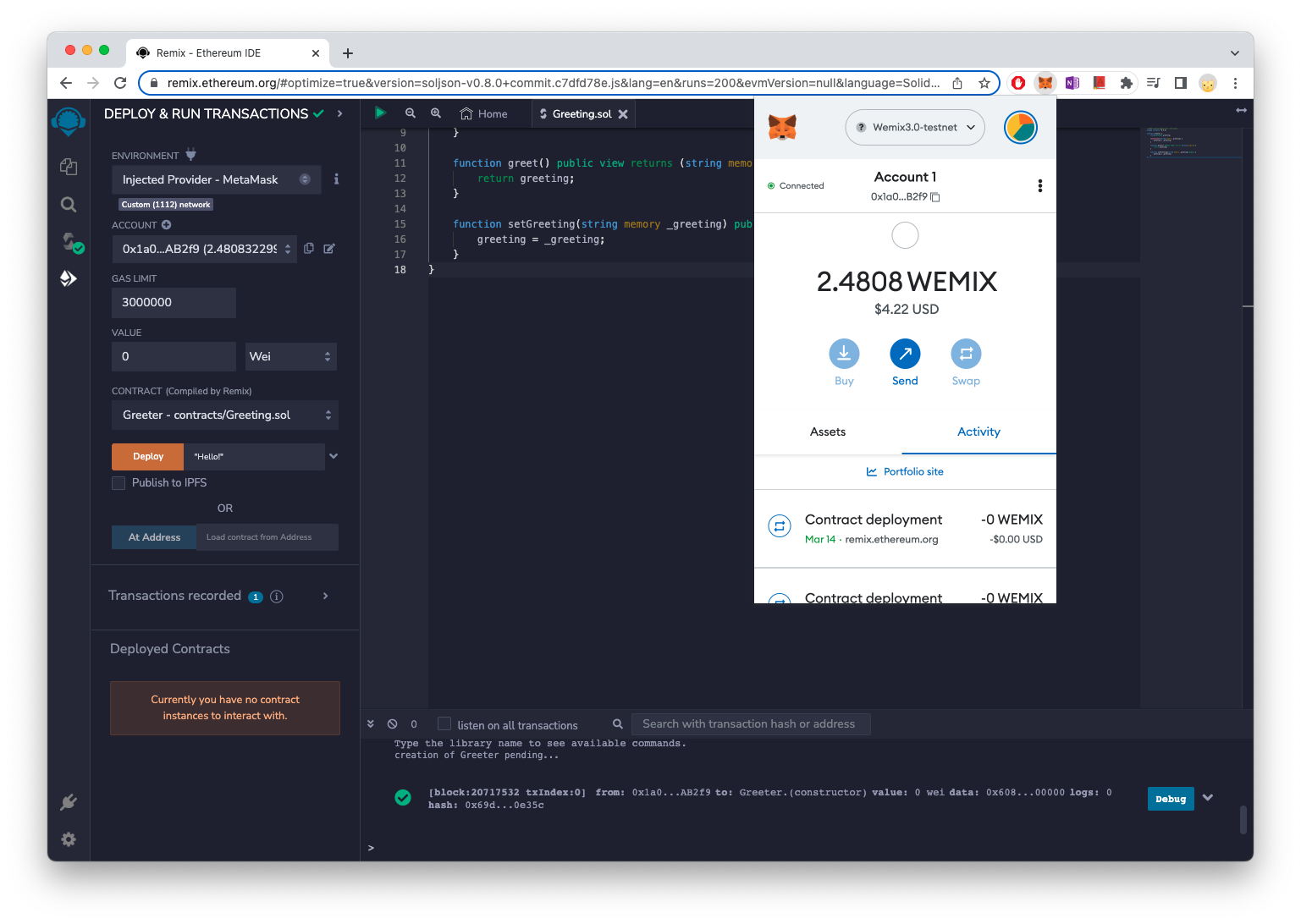Copy the account address in MetaMask
The height and width of the screenshot is (924, 1301).
(x=935, y=197)
